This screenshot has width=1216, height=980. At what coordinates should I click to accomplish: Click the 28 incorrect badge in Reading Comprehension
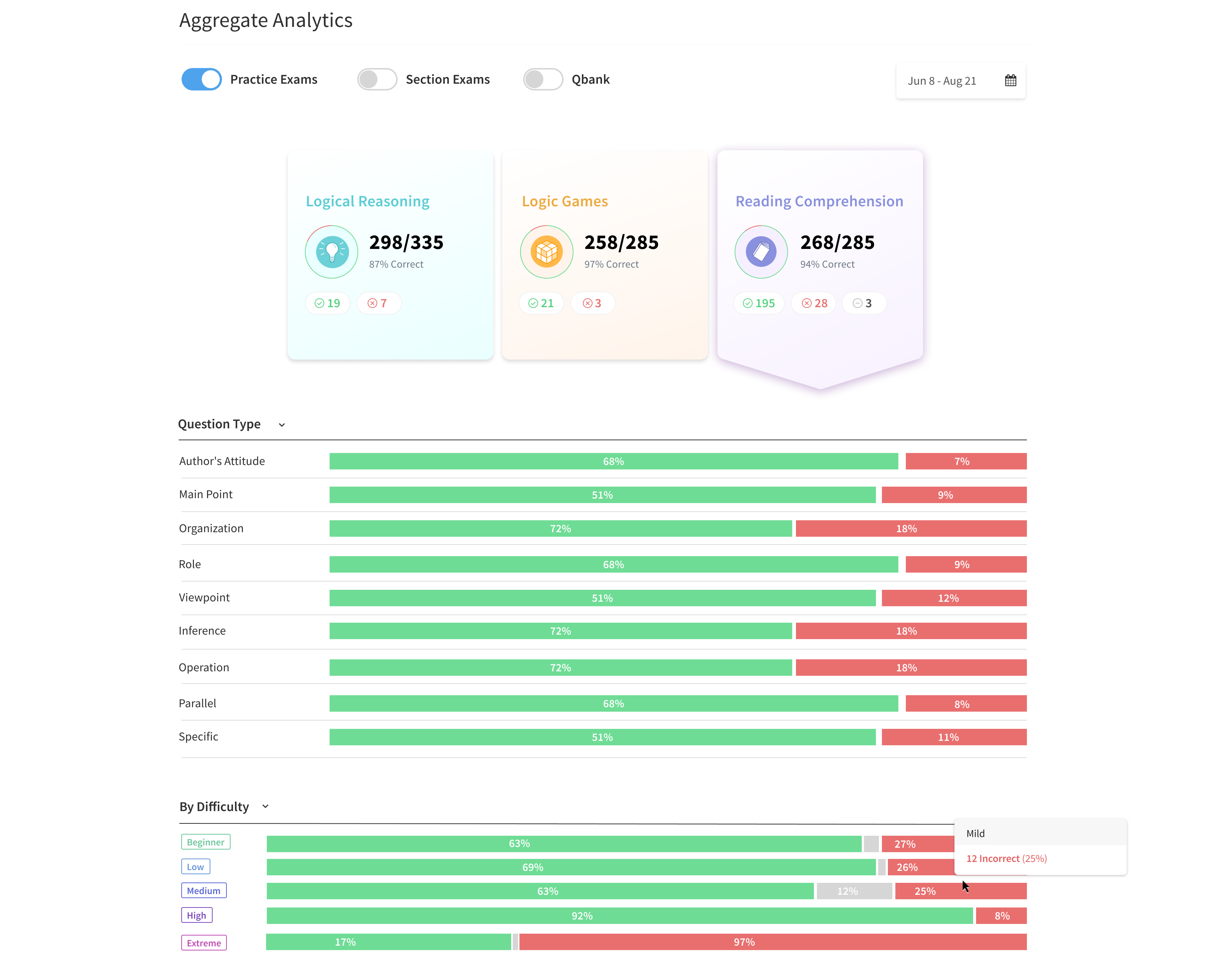pos(814,303)
